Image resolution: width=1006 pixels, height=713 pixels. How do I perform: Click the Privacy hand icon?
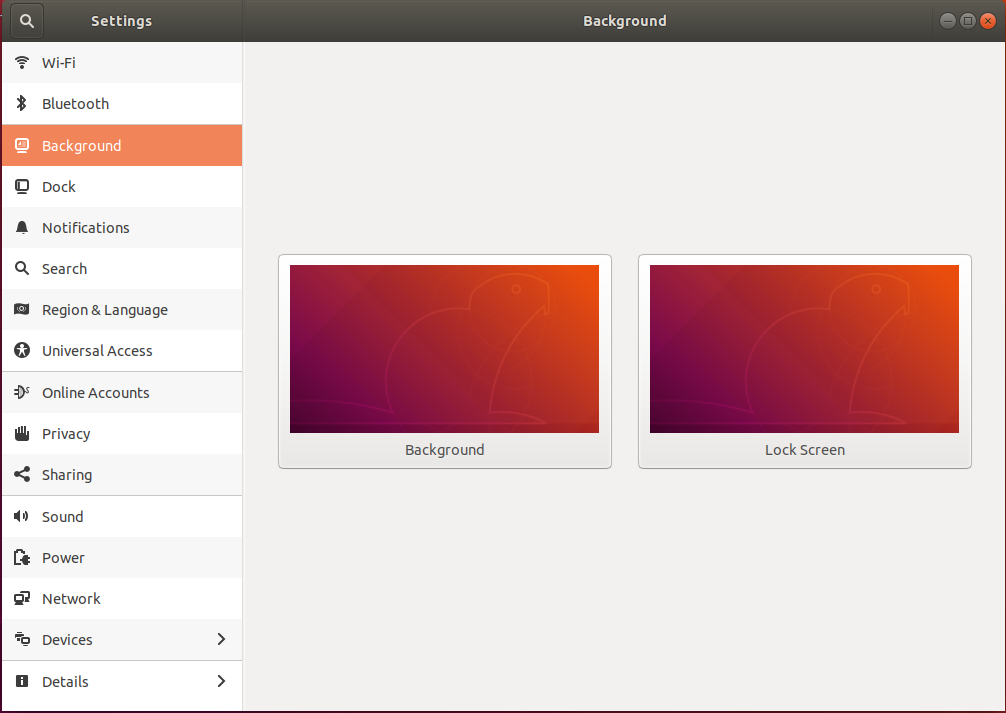pyautogui.click(x=22, y=433)
